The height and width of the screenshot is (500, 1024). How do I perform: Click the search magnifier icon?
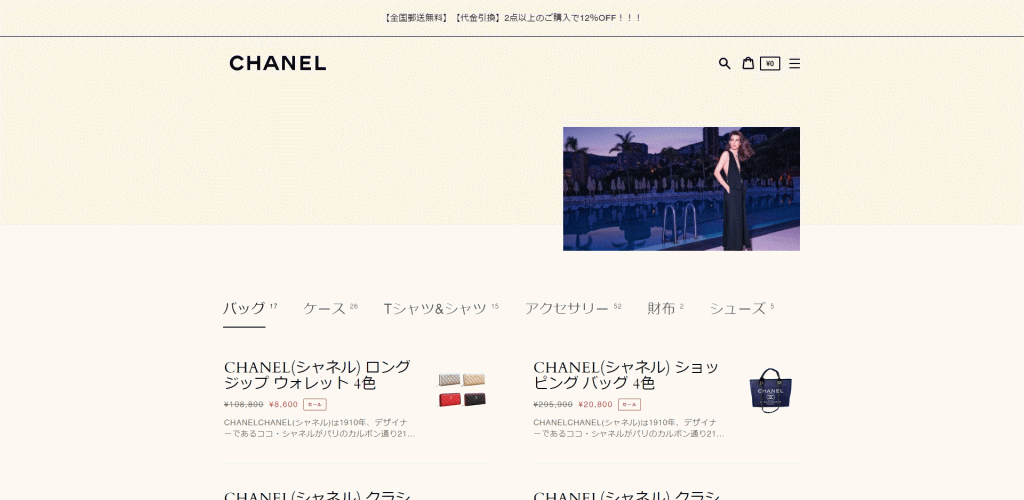[x=725, y=63]
